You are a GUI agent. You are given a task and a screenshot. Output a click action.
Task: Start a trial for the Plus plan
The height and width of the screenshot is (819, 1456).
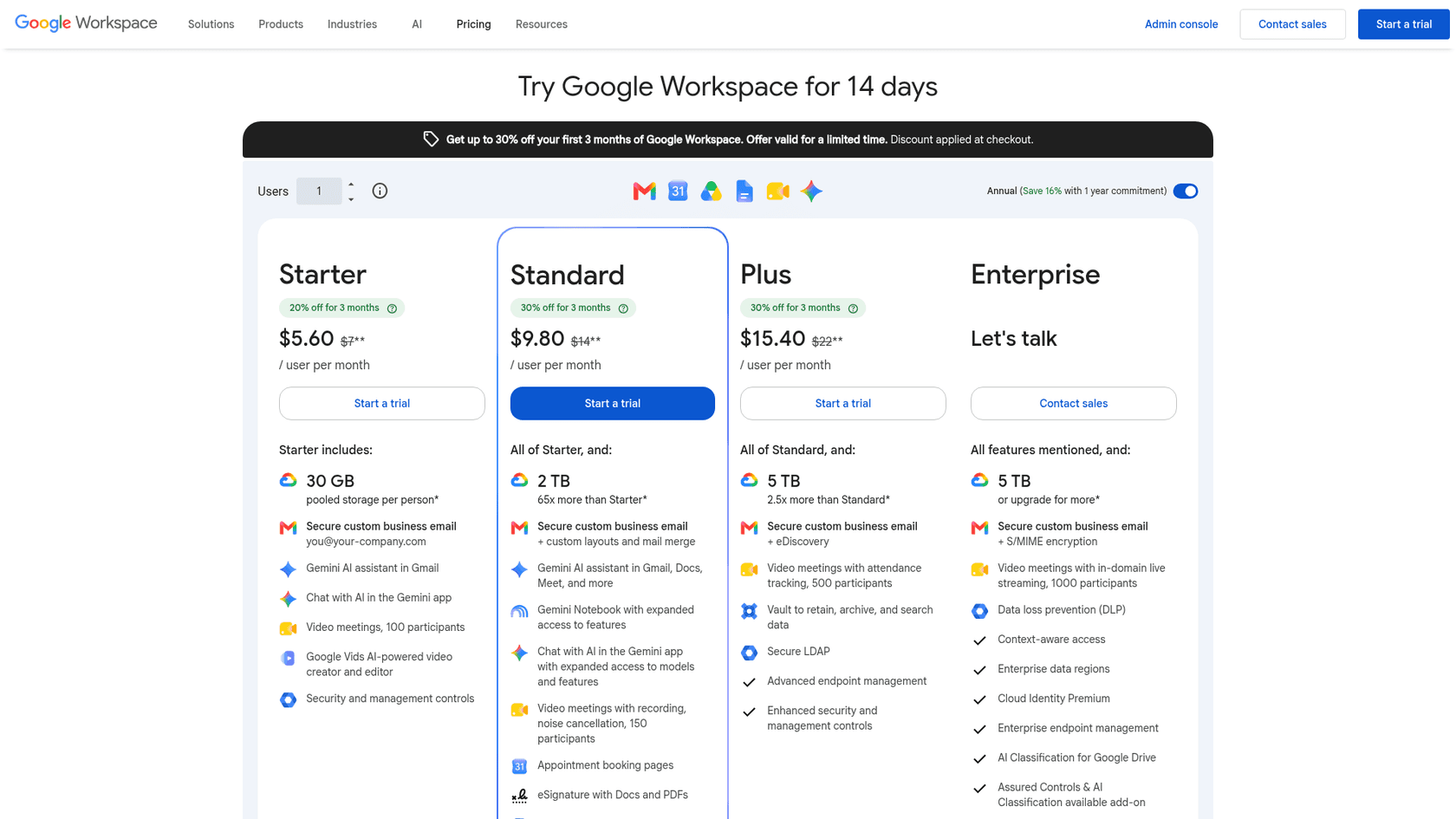[843, 403]
